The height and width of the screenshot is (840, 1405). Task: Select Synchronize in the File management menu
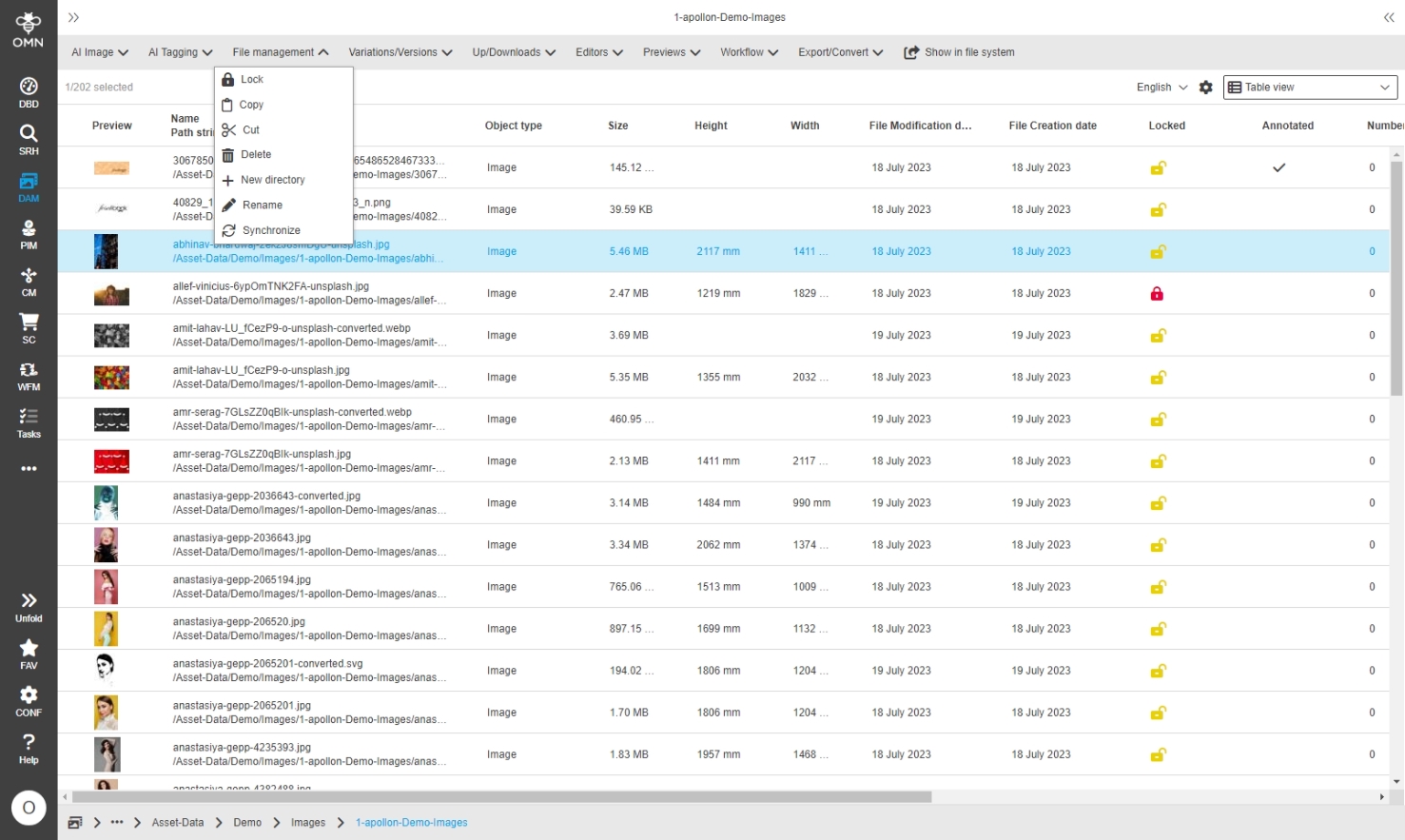[x=270, y=230]
